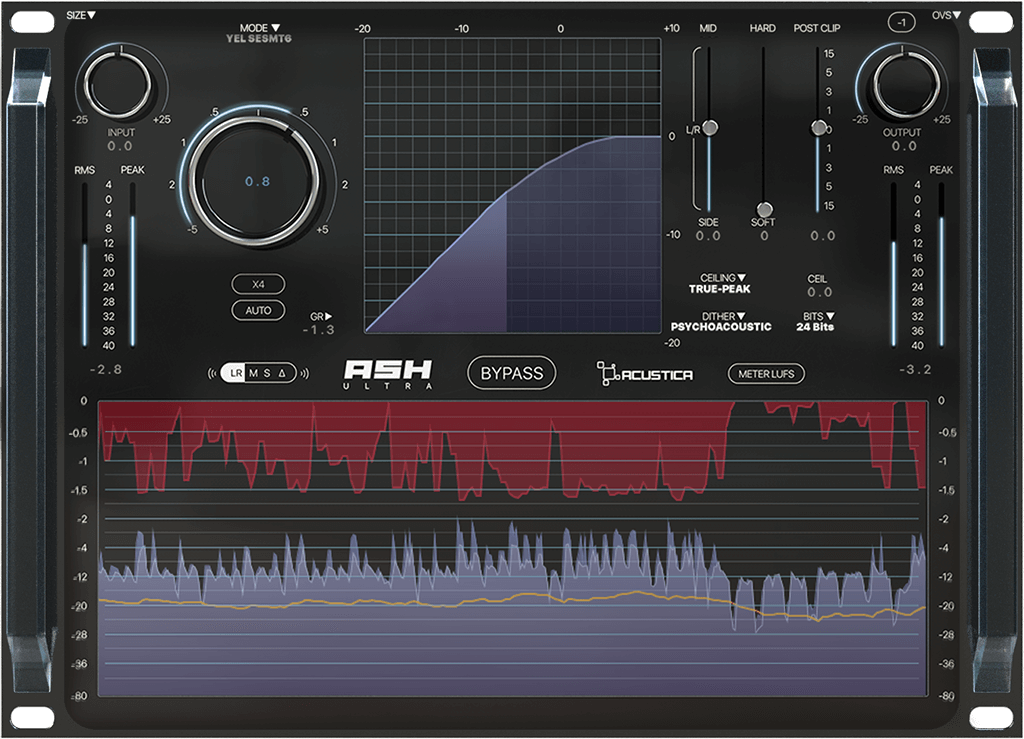Click the GR reading -1.3

pos(318,330)
